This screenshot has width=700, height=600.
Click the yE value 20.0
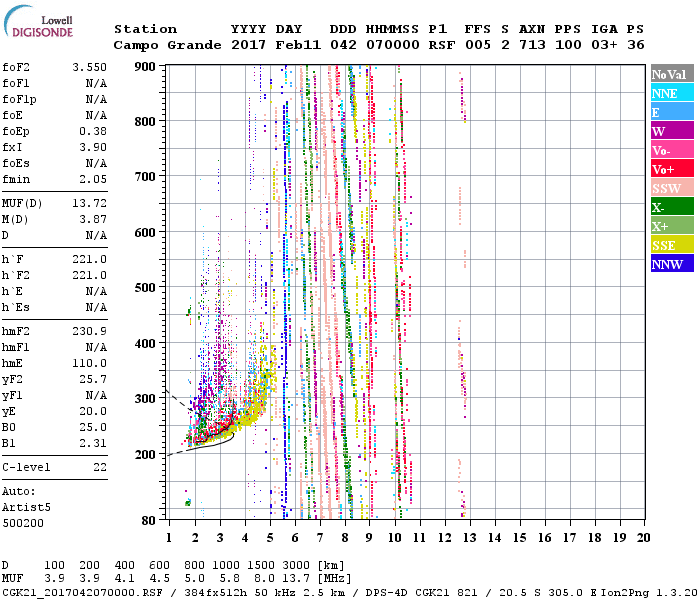93,412
